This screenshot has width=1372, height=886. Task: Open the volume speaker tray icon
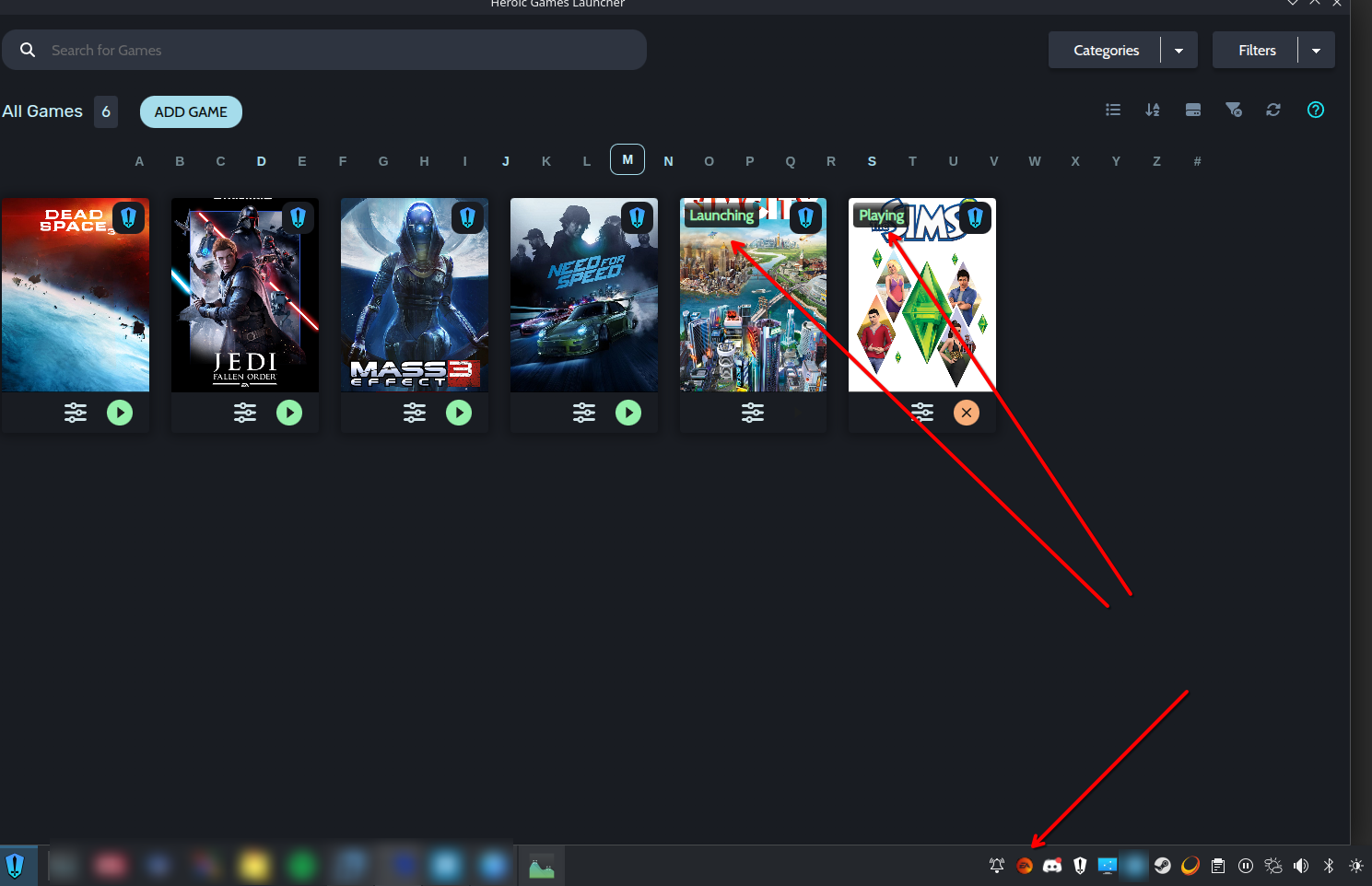pos(1301,866)
